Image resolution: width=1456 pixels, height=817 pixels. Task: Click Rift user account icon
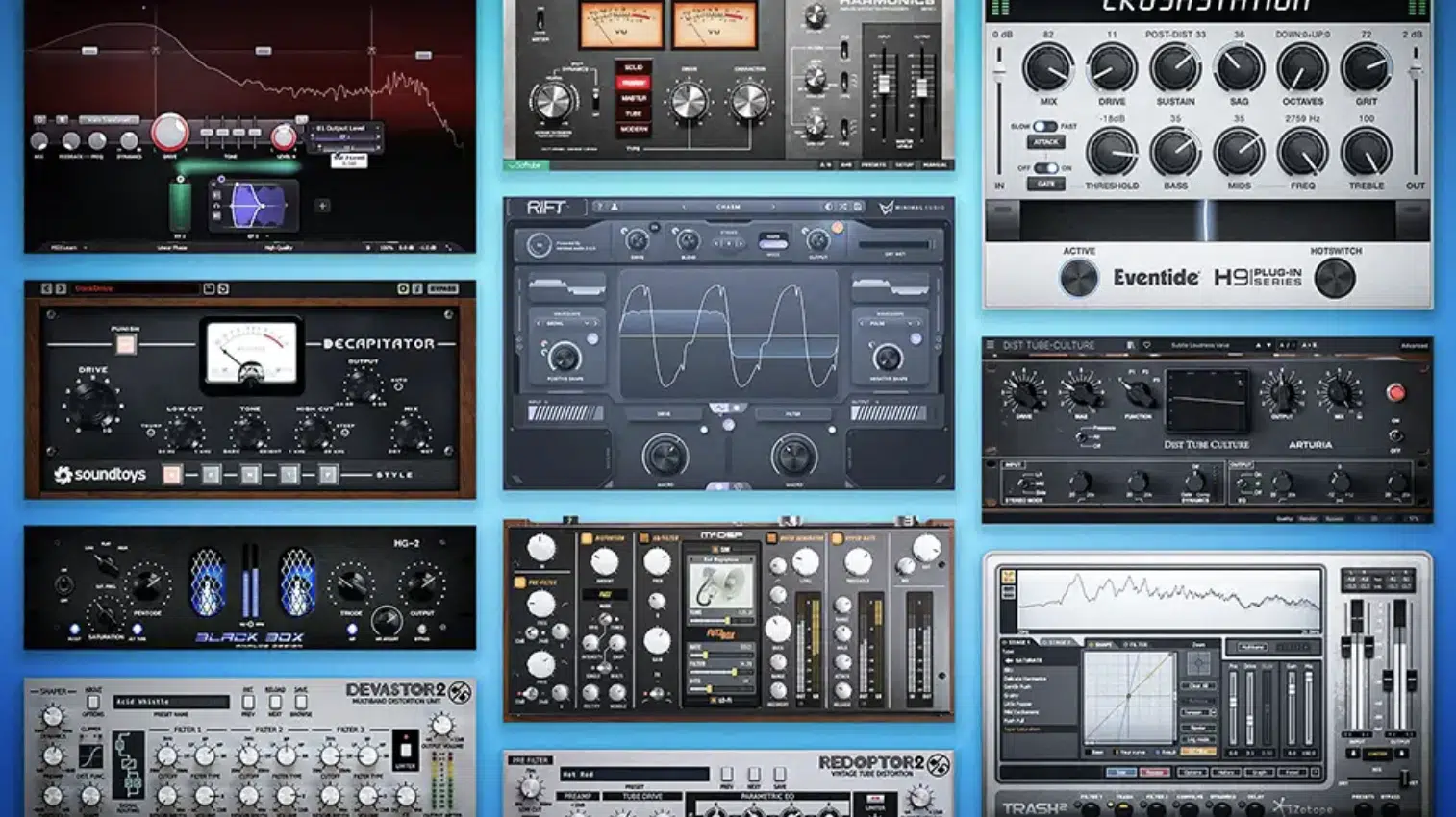(x=614, y=207)
